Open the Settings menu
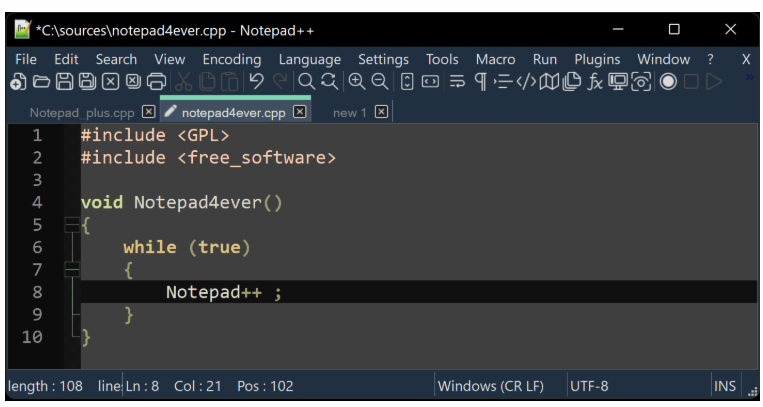 383,59
